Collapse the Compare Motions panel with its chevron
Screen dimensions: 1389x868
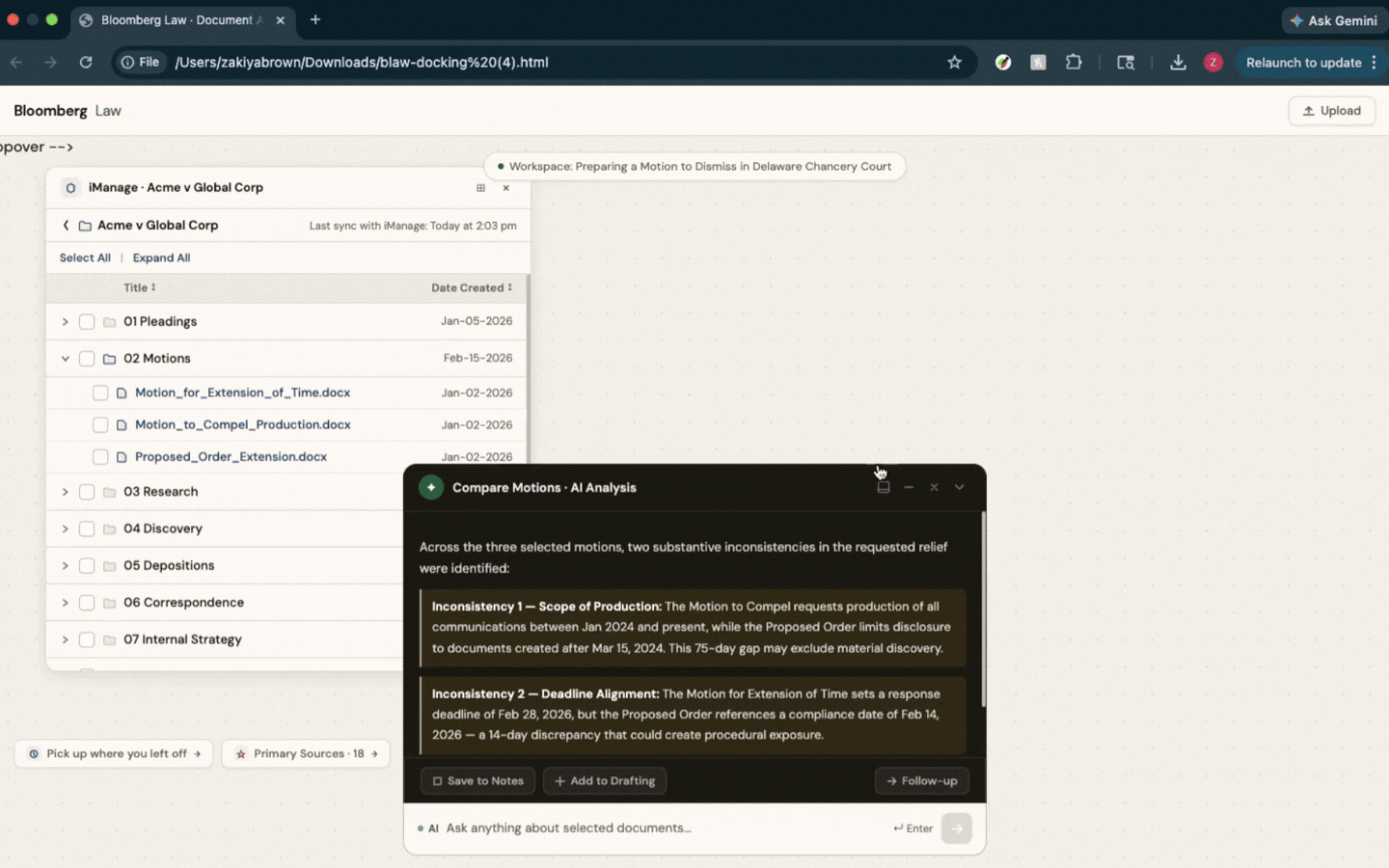pyautogui.click(x=960, y=487)
